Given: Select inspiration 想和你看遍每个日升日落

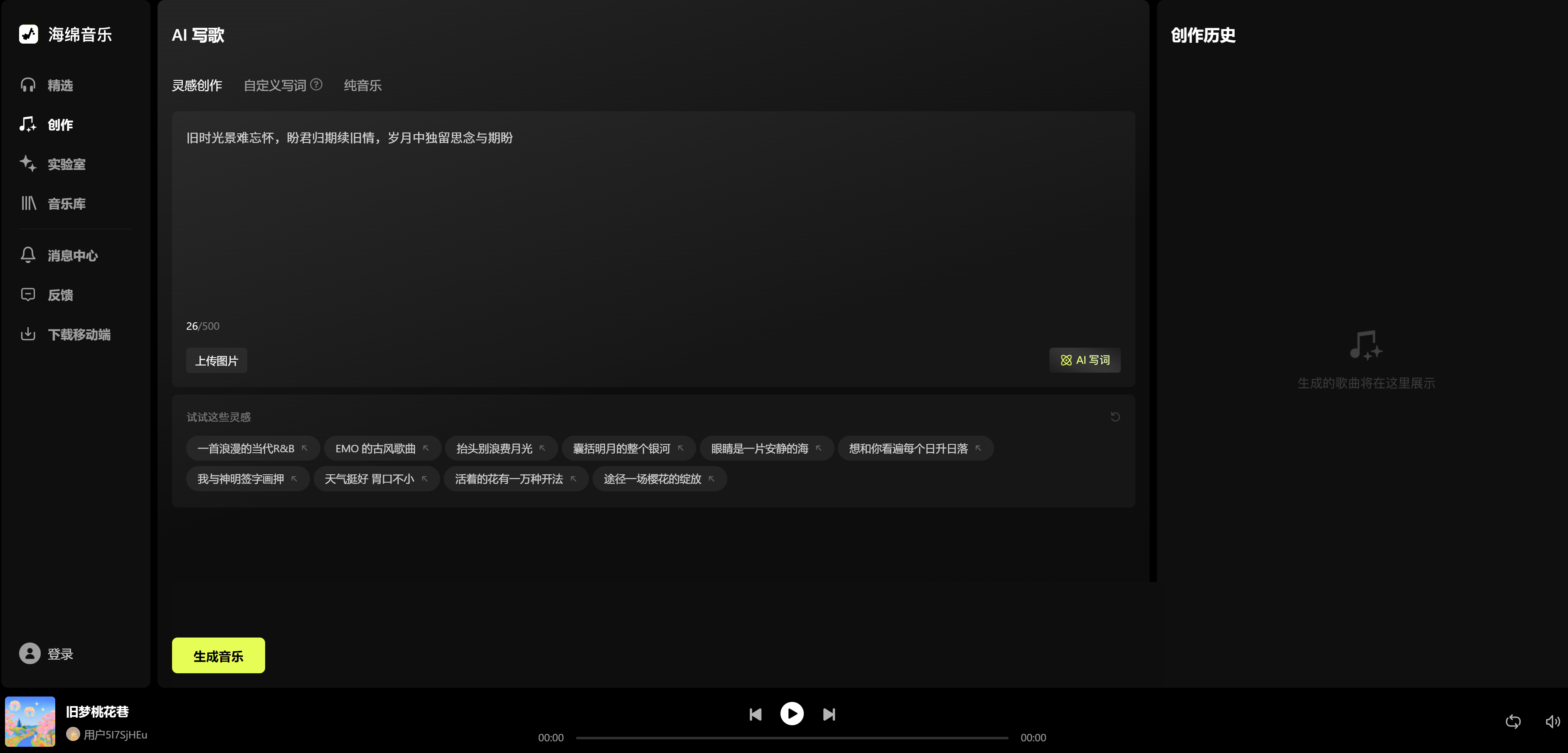Looking at the screenshot, I should coord(916,448).
